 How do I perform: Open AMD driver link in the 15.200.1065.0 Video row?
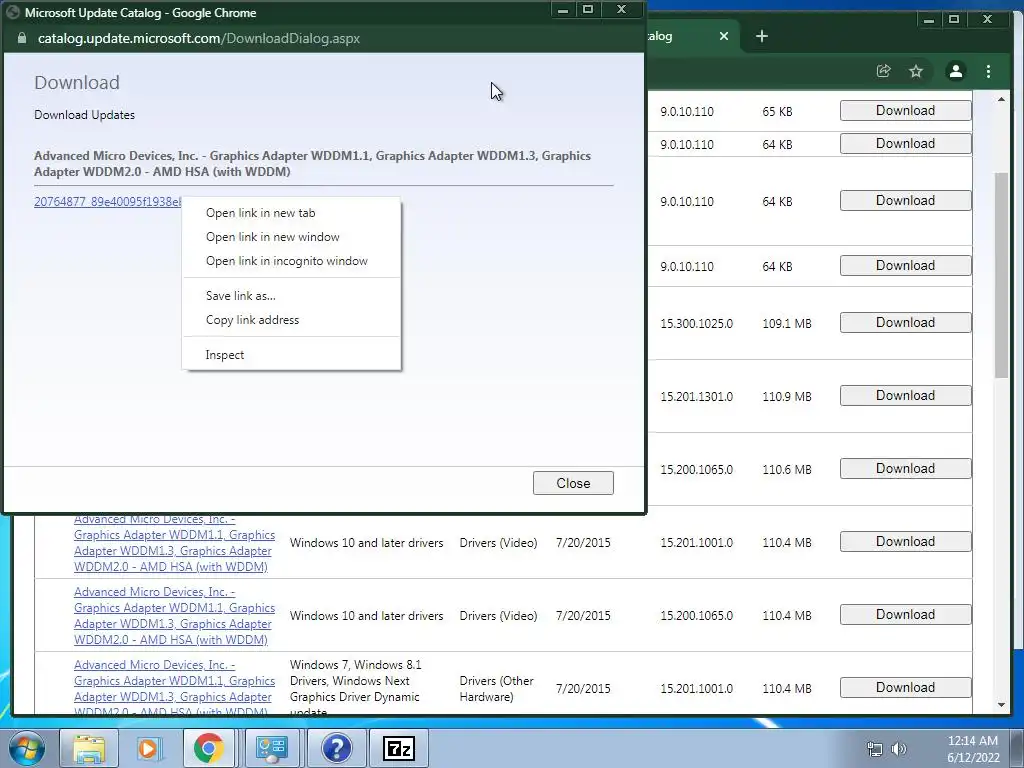pos(174,616)
